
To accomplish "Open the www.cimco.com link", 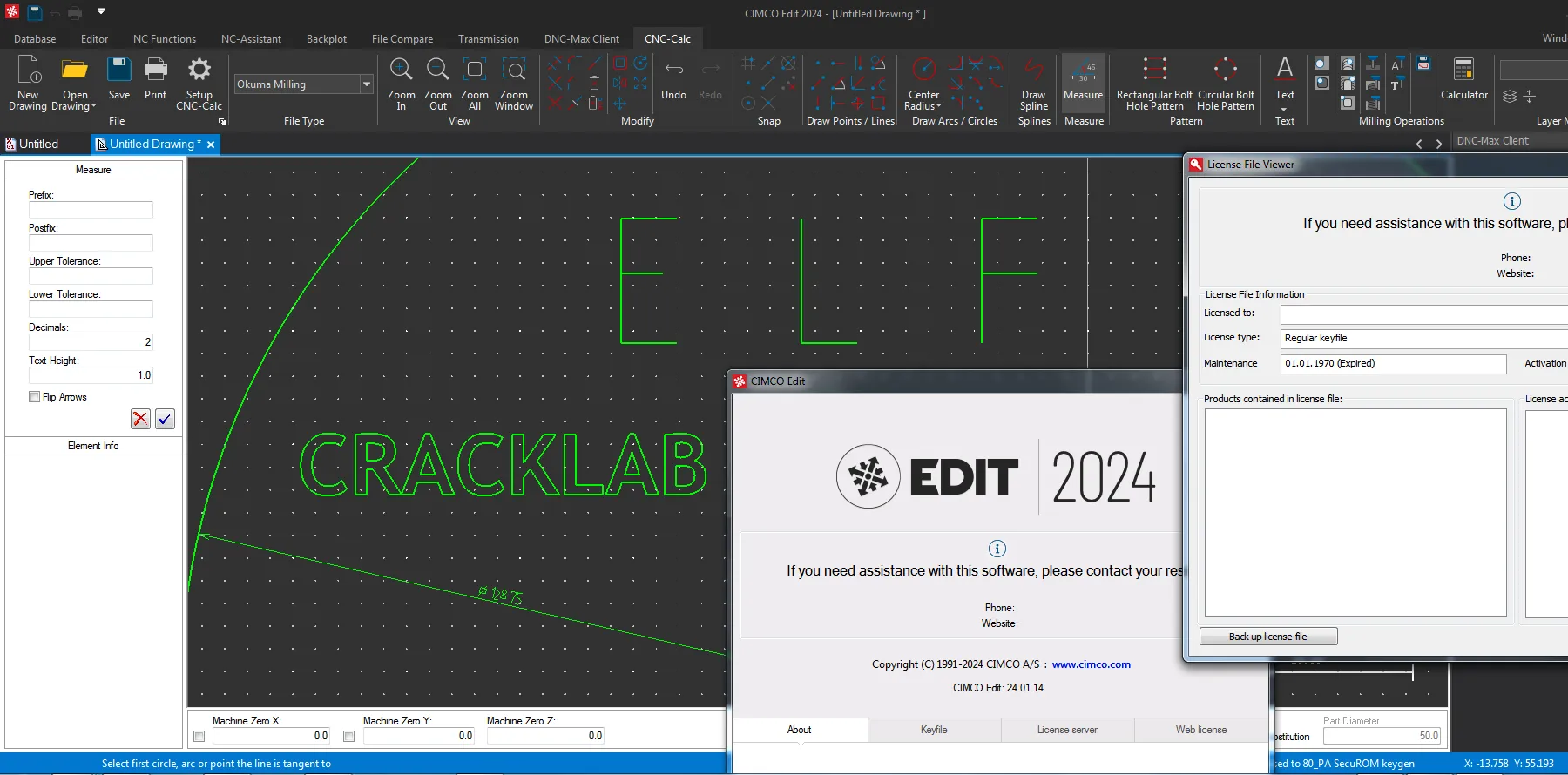I will pos(1091,664).
